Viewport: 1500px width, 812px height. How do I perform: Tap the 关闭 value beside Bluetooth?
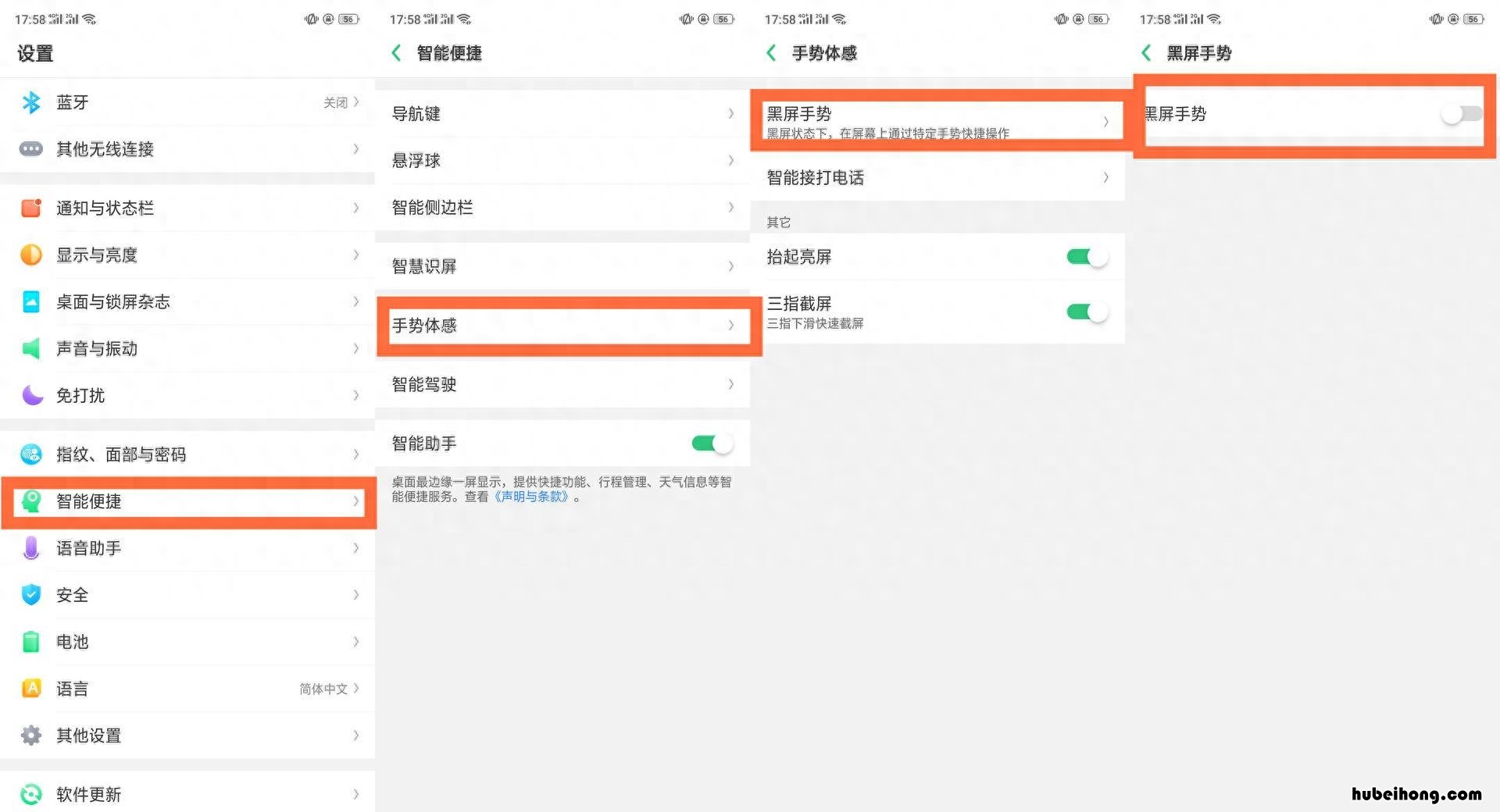pyautogui.click(x=335, y=102)
